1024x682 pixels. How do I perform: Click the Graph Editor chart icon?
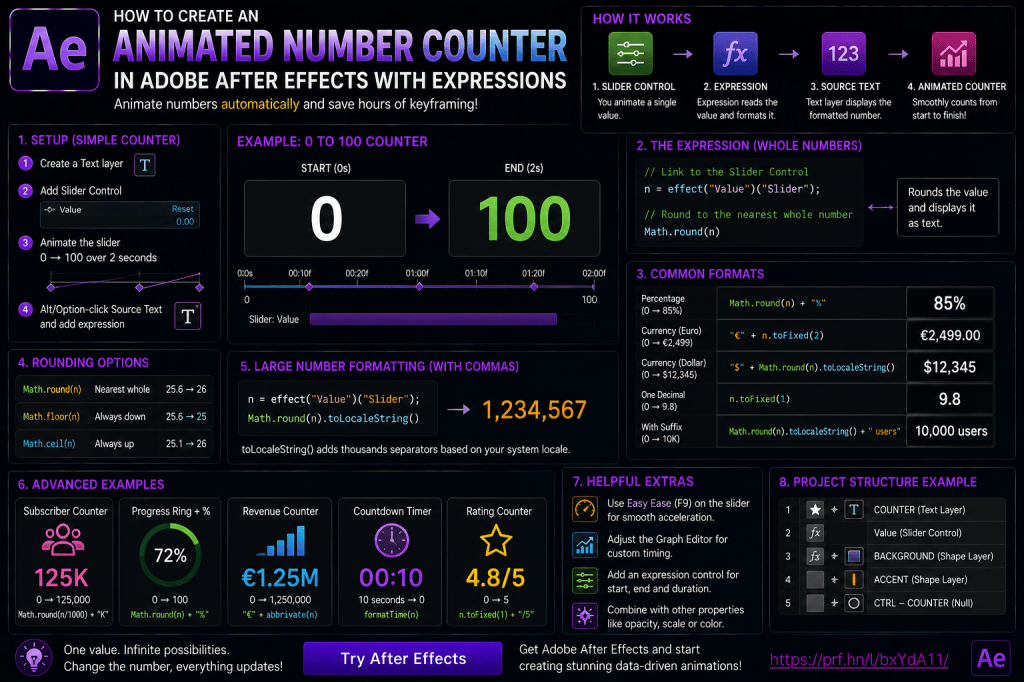584,545
